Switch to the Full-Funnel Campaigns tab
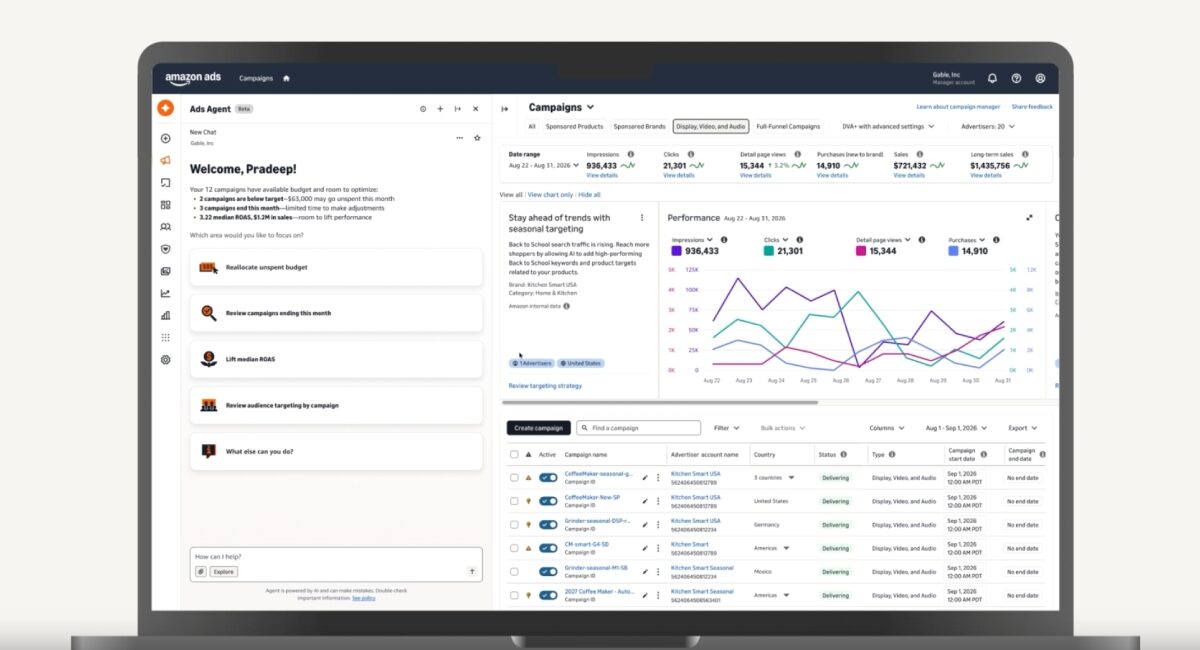The height and width of the screenshot is (650, 1200). point(788,127)
